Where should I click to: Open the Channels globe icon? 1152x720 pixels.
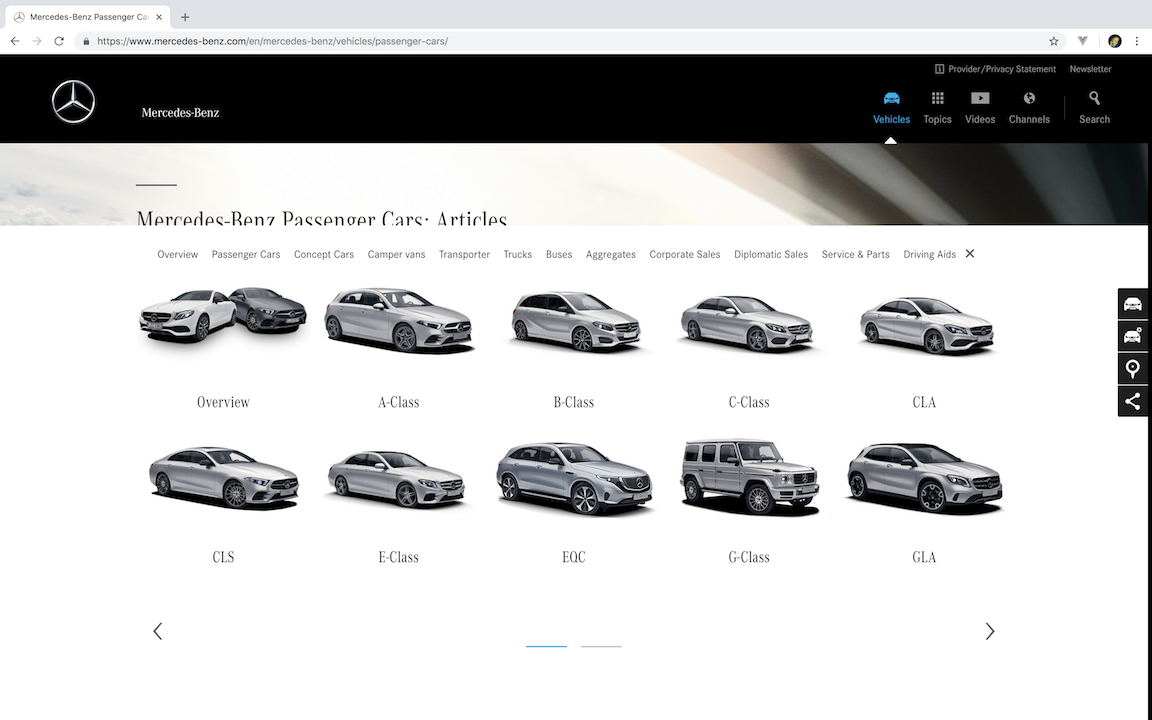[1029, 98]
